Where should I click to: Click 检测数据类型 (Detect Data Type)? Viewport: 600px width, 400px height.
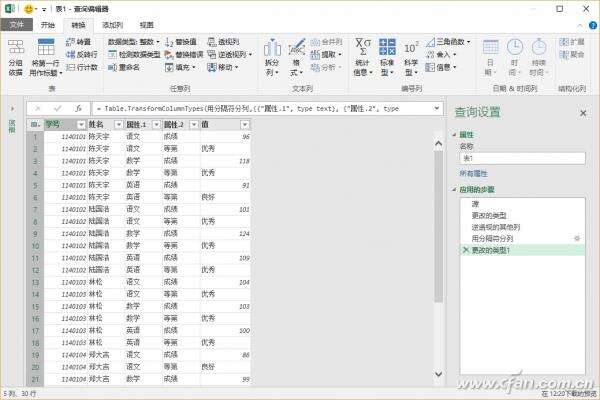click(134, 55)
